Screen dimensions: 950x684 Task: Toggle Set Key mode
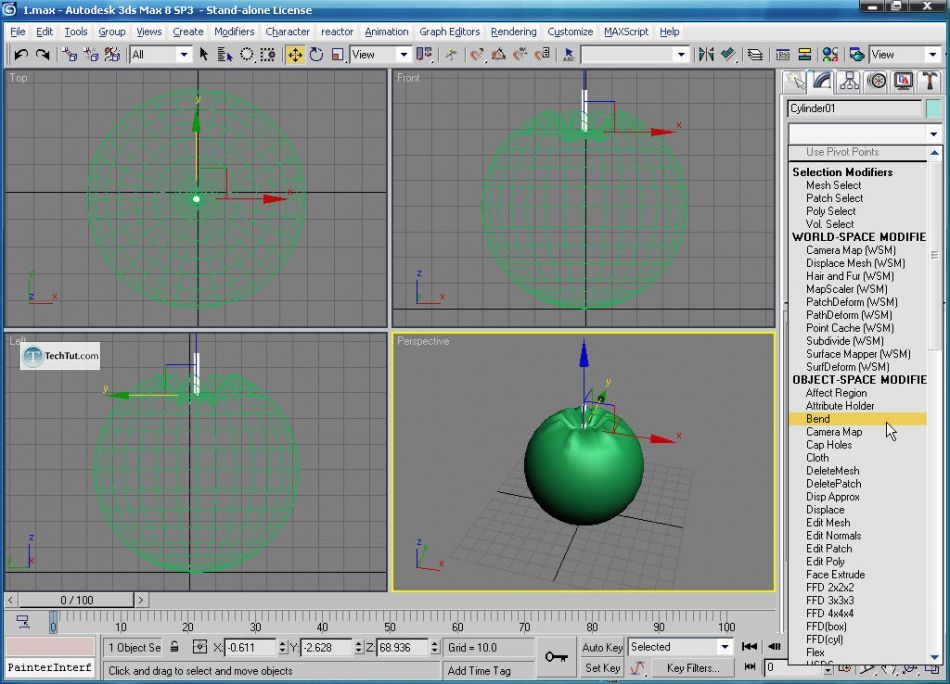pyautogui.click(x=602, y=668)
